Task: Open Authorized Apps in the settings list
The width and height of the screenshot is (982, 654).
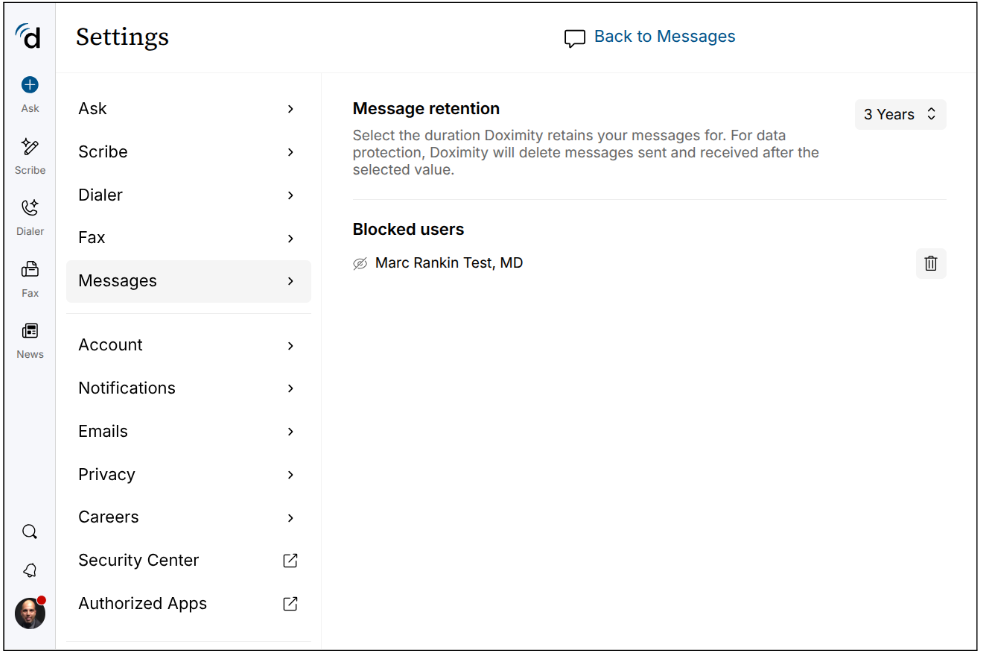Action: [x=188, y=604]
